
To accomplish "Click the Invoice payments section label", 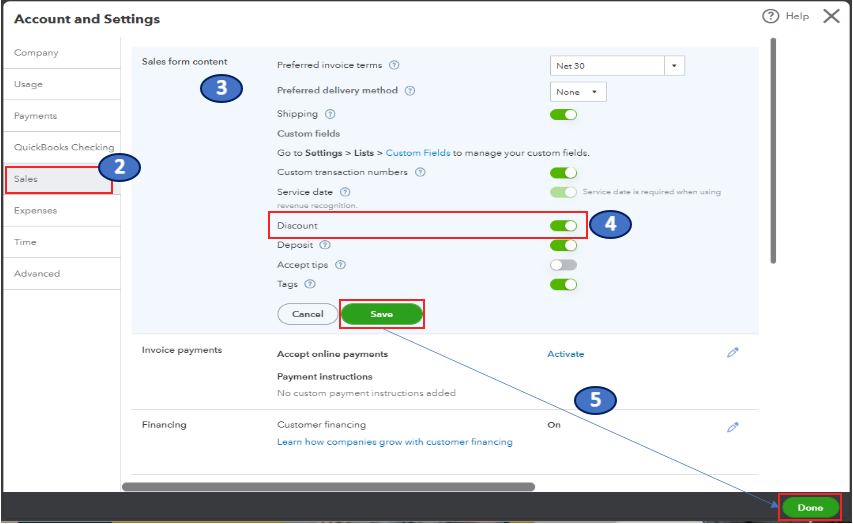I will [182, 350].
